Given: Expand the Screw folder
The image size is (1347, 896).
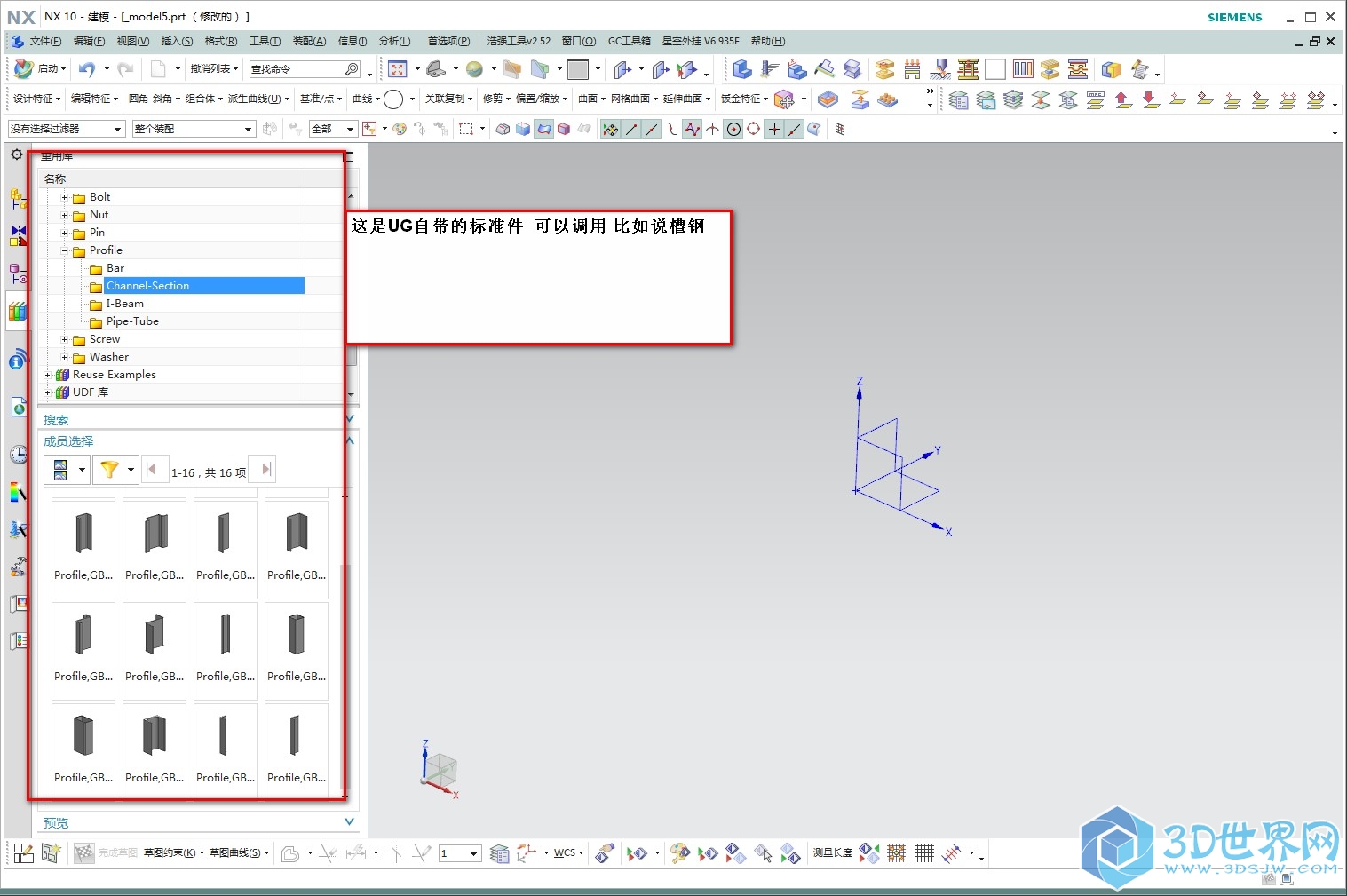Looking at the screenshot, I should (x=64, y=339).
